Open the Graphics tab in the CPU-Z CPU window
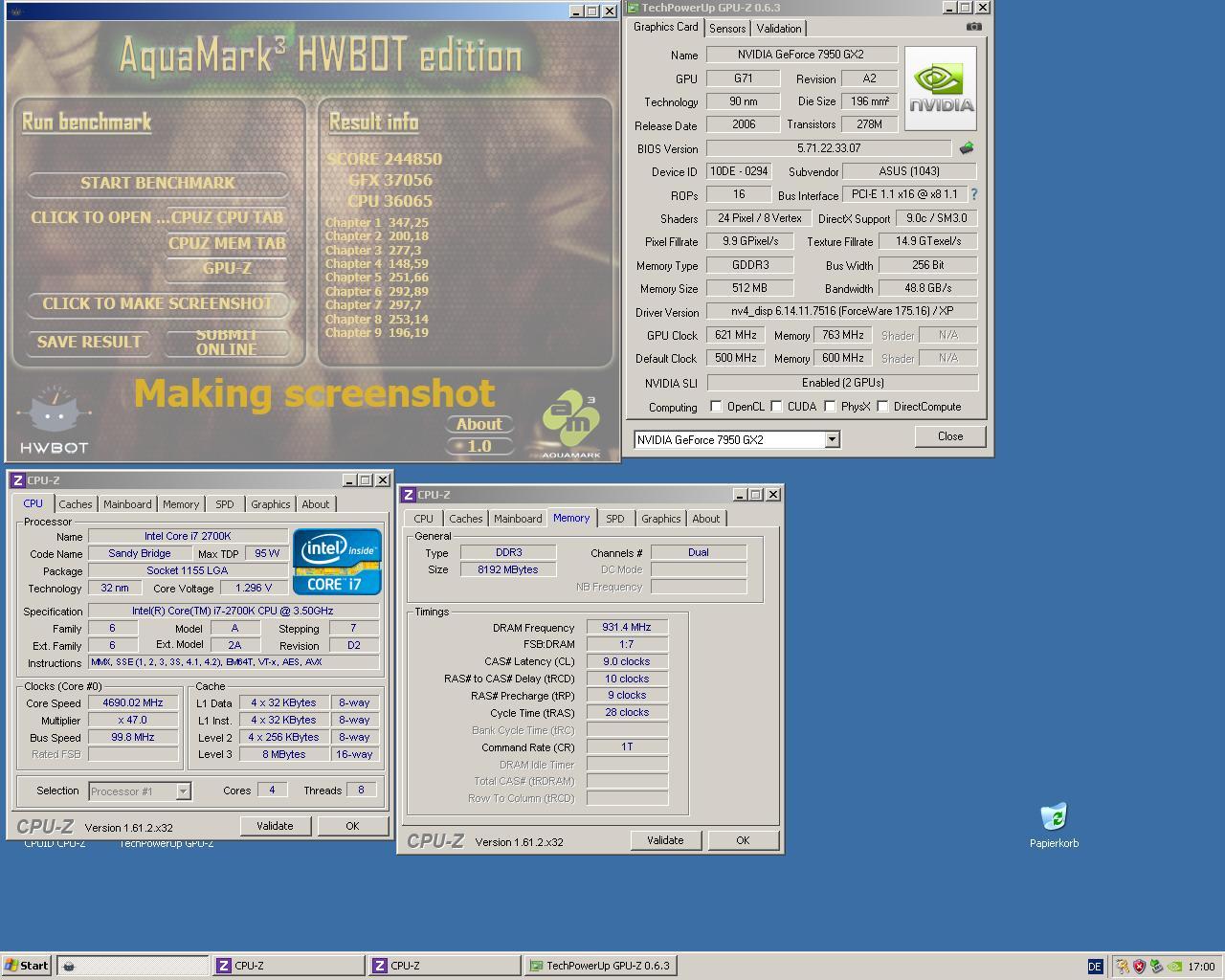The image size is (1225, 980). tap(271, 504)
